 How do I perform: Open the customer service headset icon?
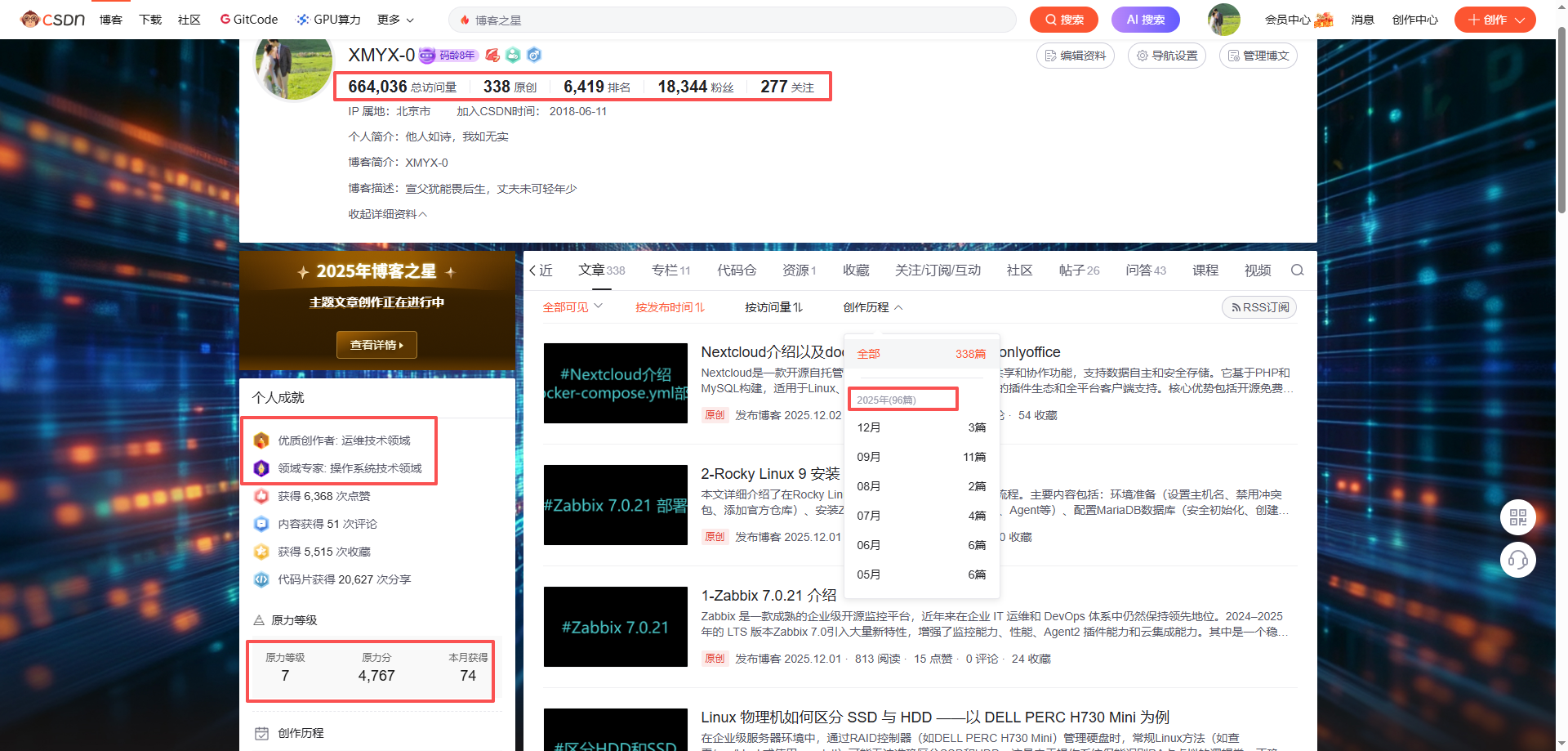point(1518,560)
